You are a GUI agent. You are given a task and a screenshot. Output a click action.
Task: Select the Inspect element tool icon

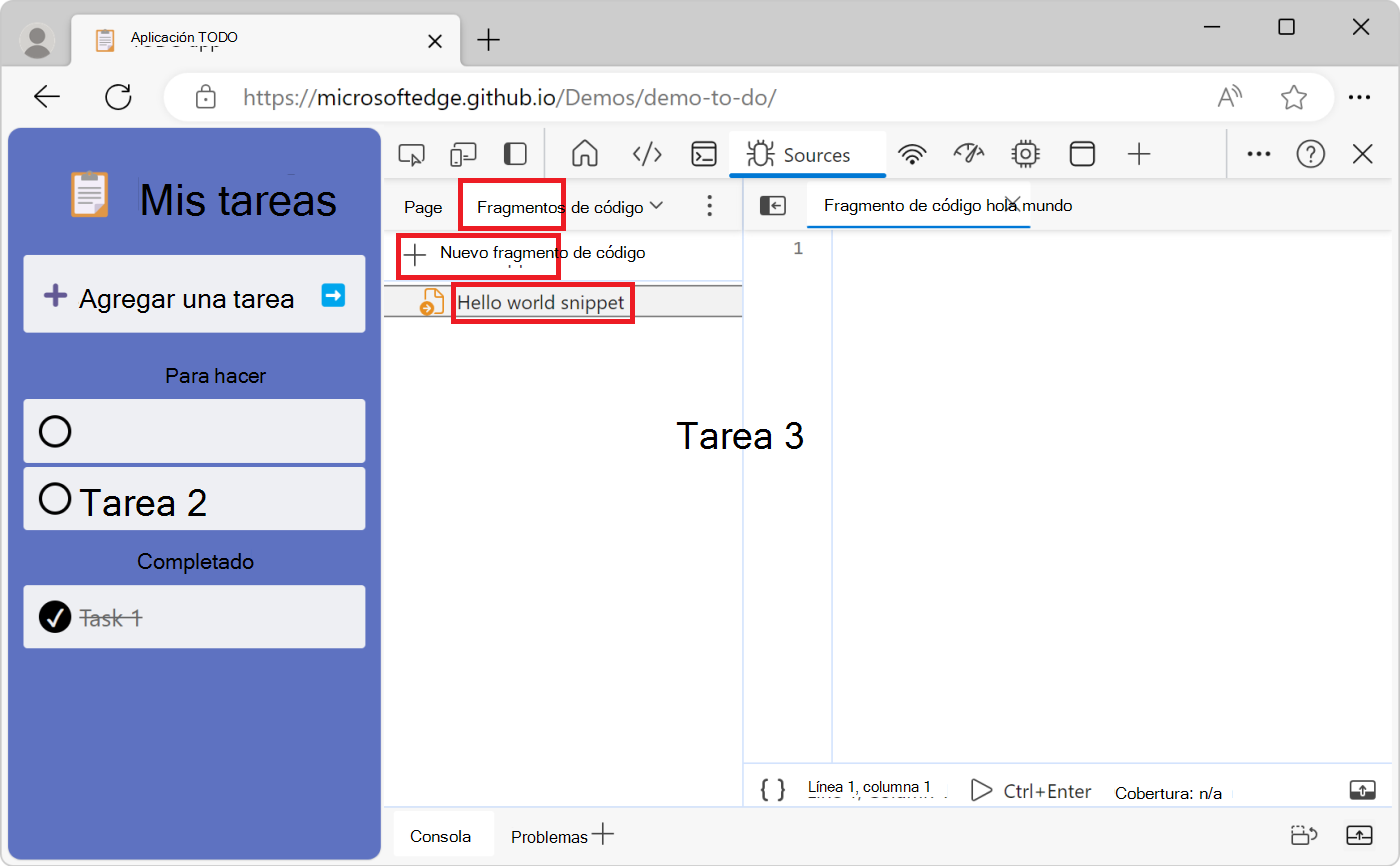[x=411, y=155]
